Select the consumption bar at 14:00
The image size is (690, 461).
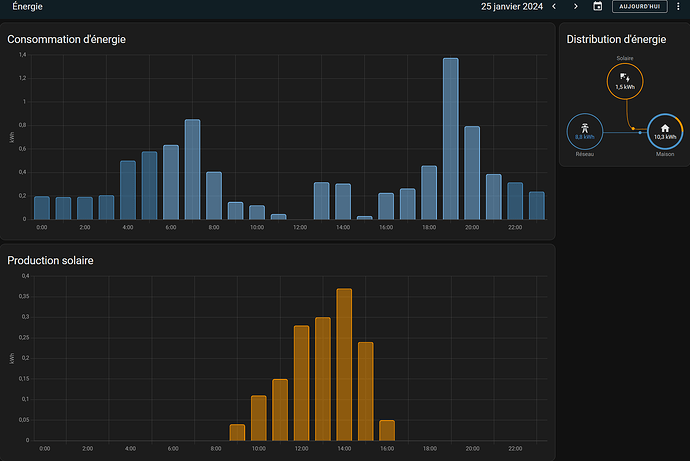click(x=343, y=201)
